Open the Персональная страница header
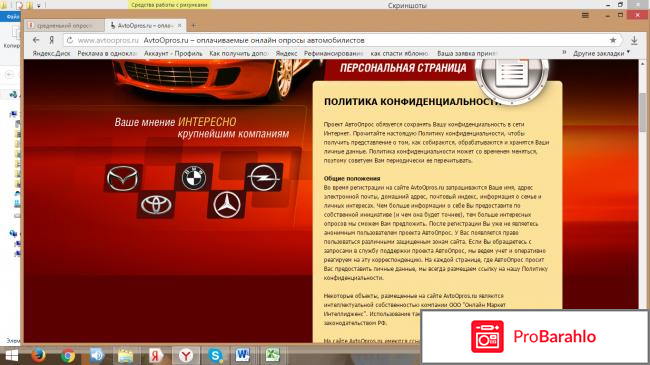This screenshot has height=365, width=650. coord(403,68)
